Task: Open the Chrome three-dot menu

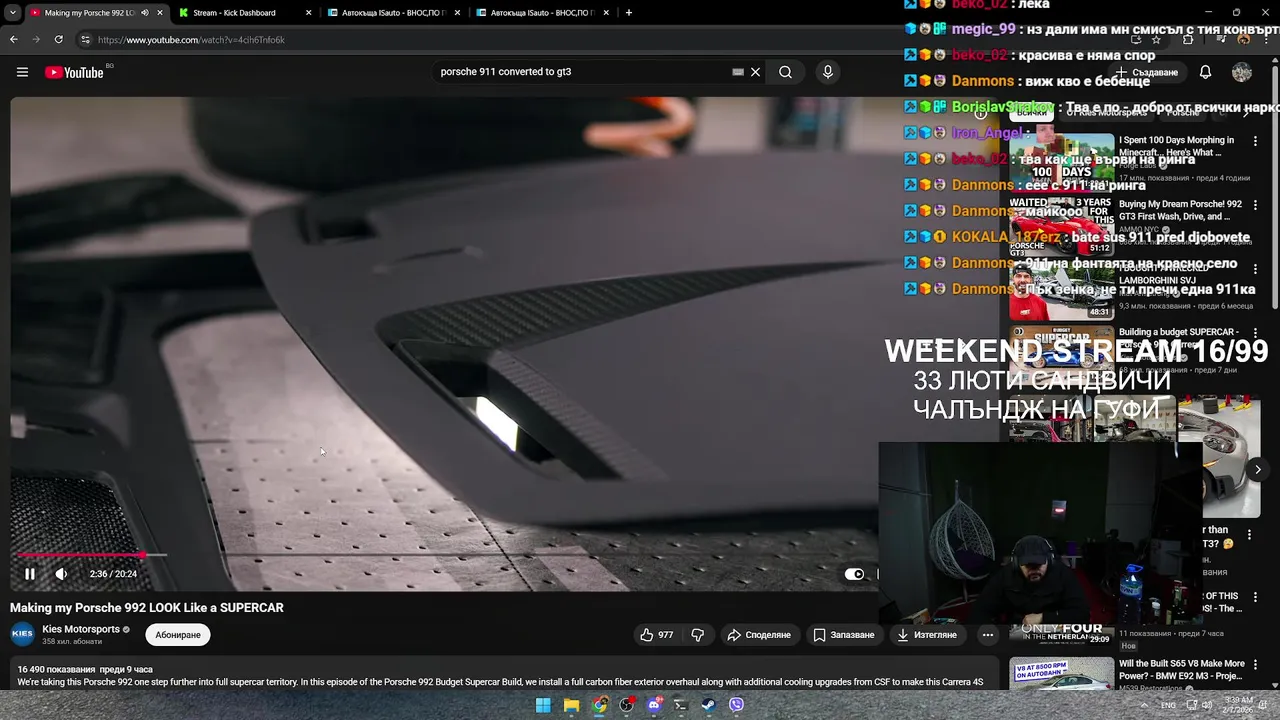Action: point(1266,40)
